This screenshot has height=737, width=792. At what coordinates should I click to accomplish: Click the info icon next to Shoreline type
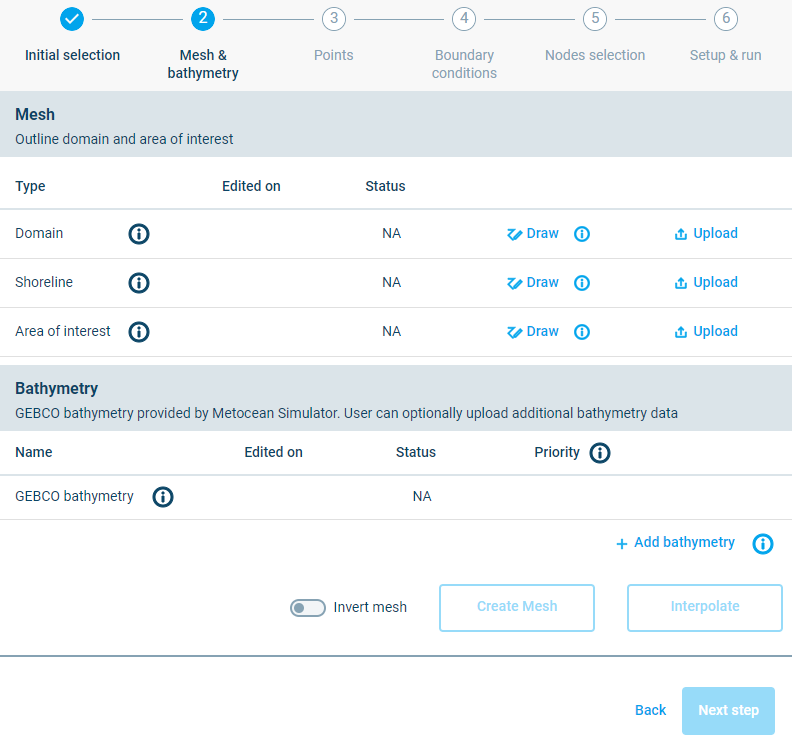[139, 283]
